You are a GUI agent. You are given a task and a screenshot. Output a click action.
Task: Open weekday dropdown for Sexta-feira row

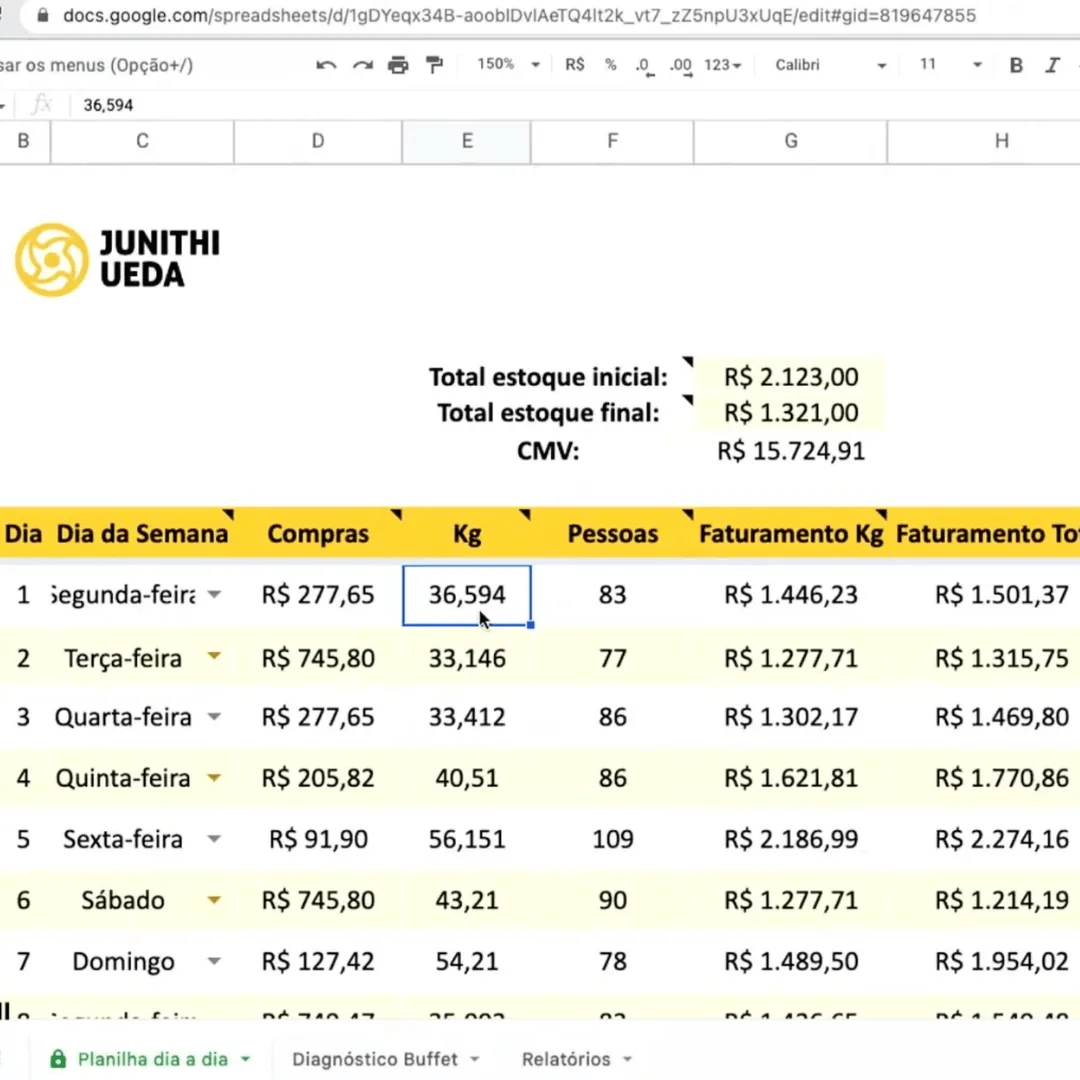coord(214,839)
